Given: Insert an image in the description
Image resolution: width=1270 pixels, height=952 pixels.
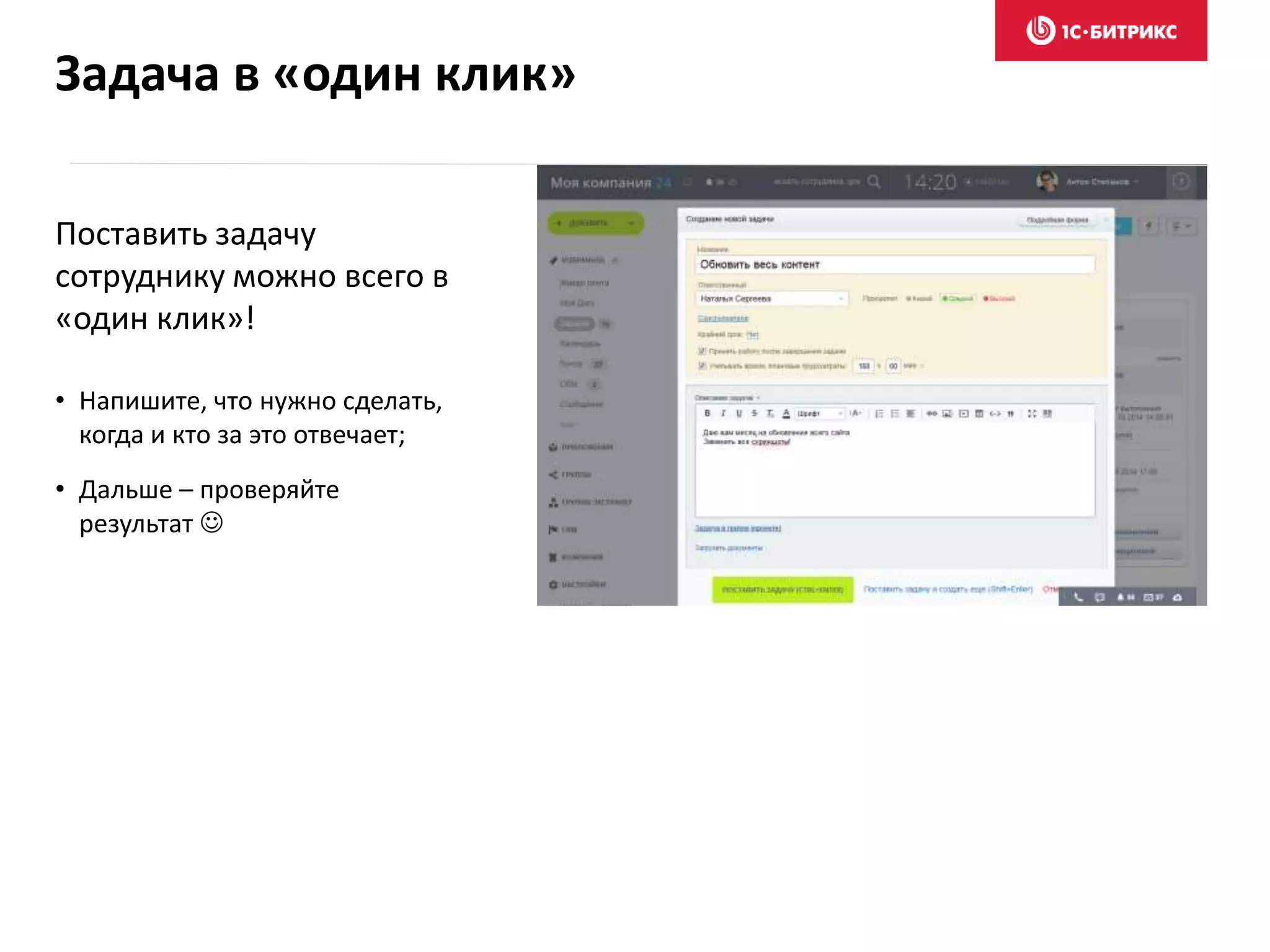Looking at the screenshot, I should point(947,413).
